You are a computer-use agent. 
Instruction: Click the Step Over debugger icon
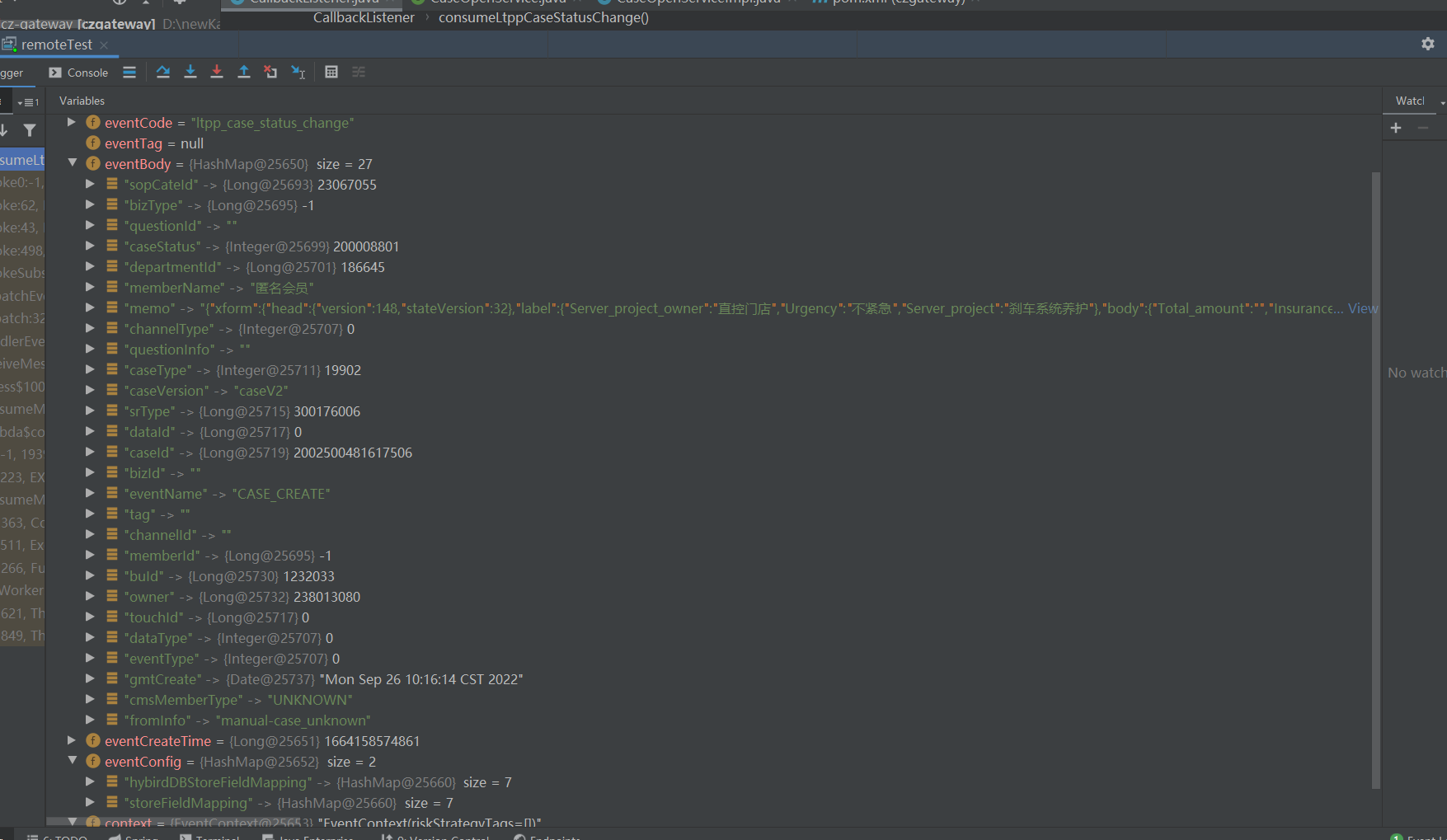click(x=163, y=73)
